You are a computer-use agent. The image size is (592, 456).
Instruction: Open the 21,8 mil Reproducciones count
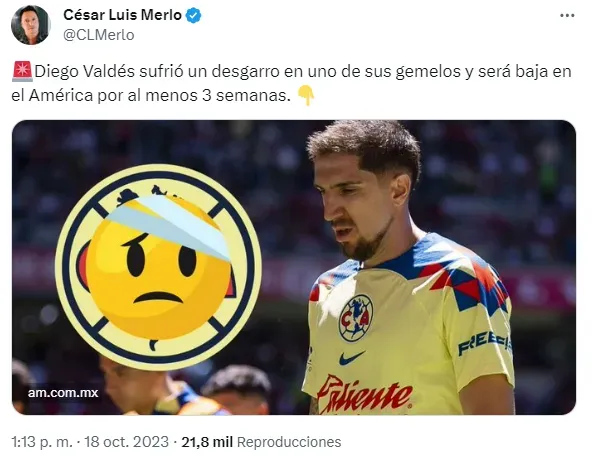(x=261, y=442)
